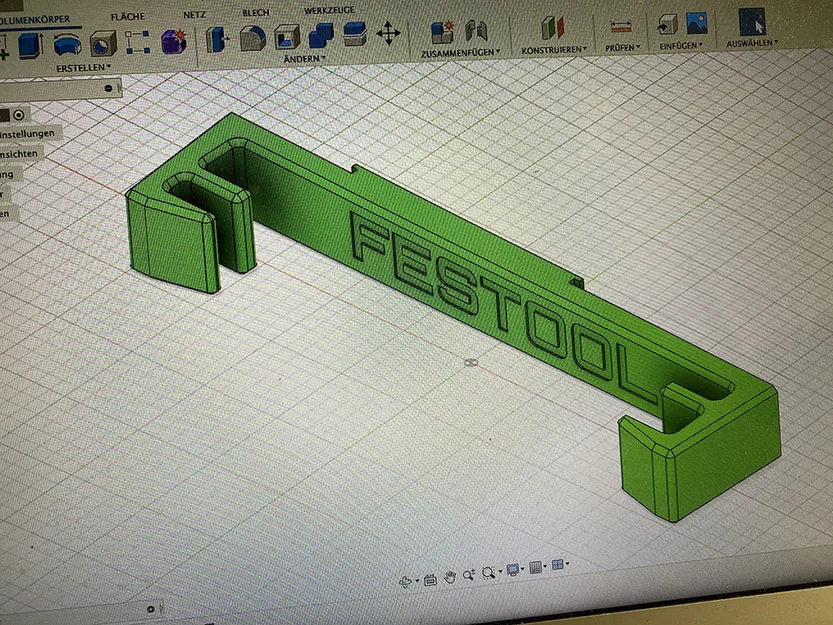Click the Viewports layout icon
The image size is (833, 625).
tap(557, 564)
